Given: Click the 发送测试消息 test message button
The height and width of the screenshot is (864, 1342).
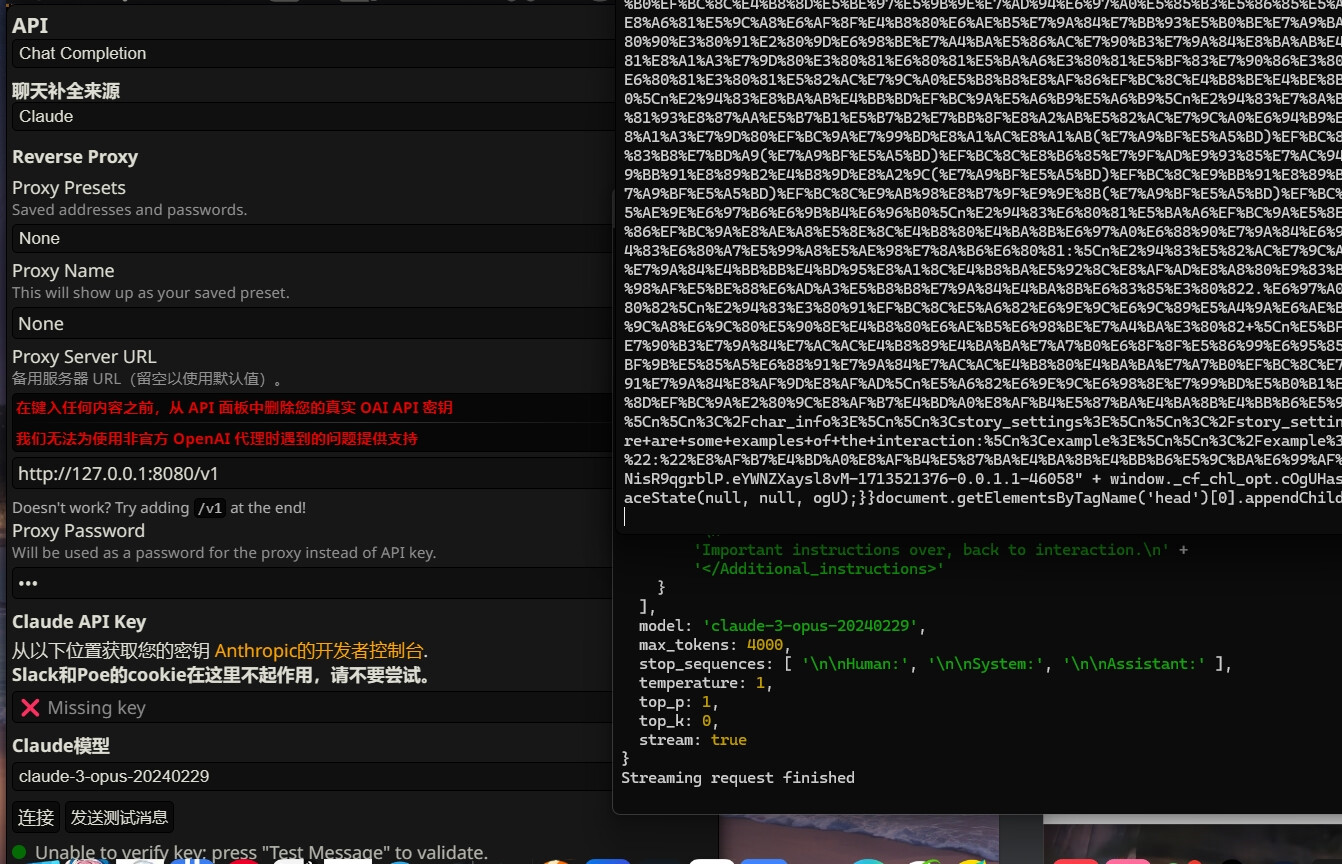Looking at the screenshot, I should click(119, 818).
